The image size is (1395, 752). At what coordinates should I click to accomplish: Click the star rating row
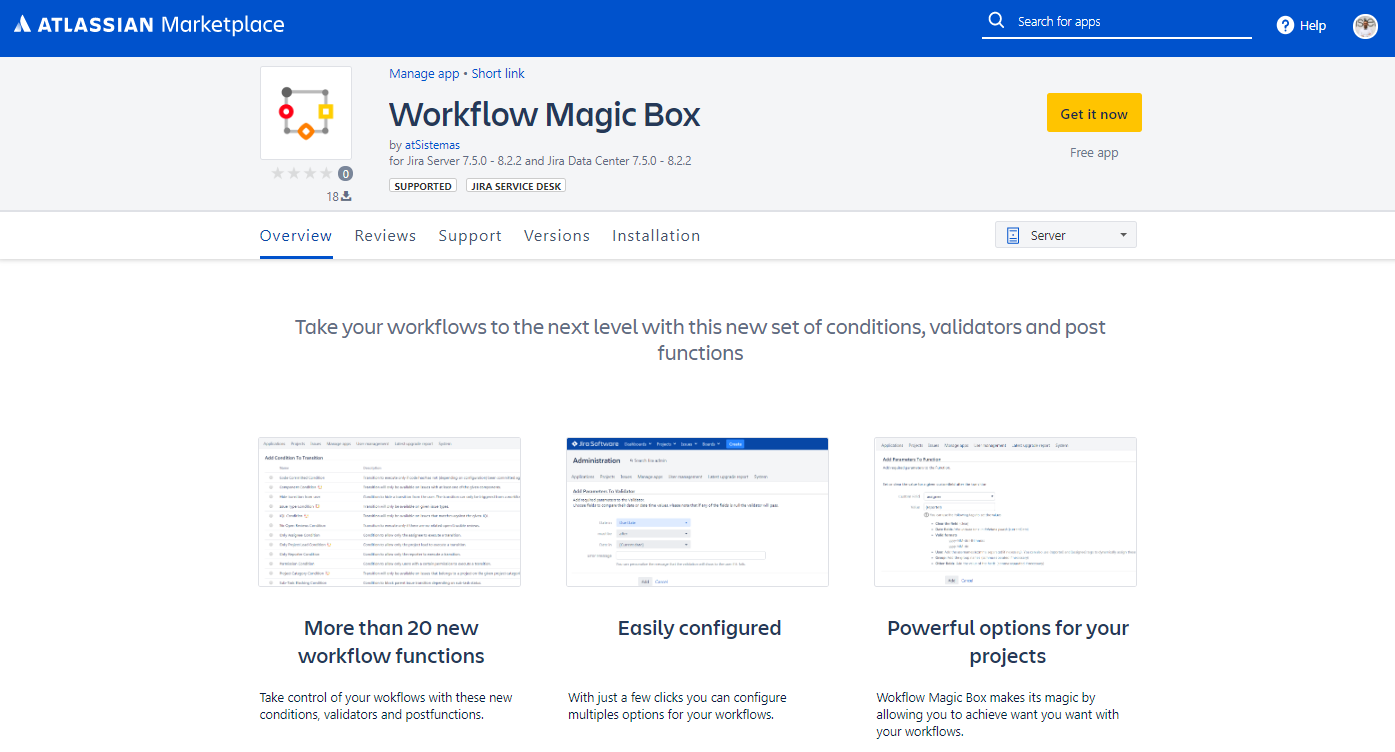[302, 173]
